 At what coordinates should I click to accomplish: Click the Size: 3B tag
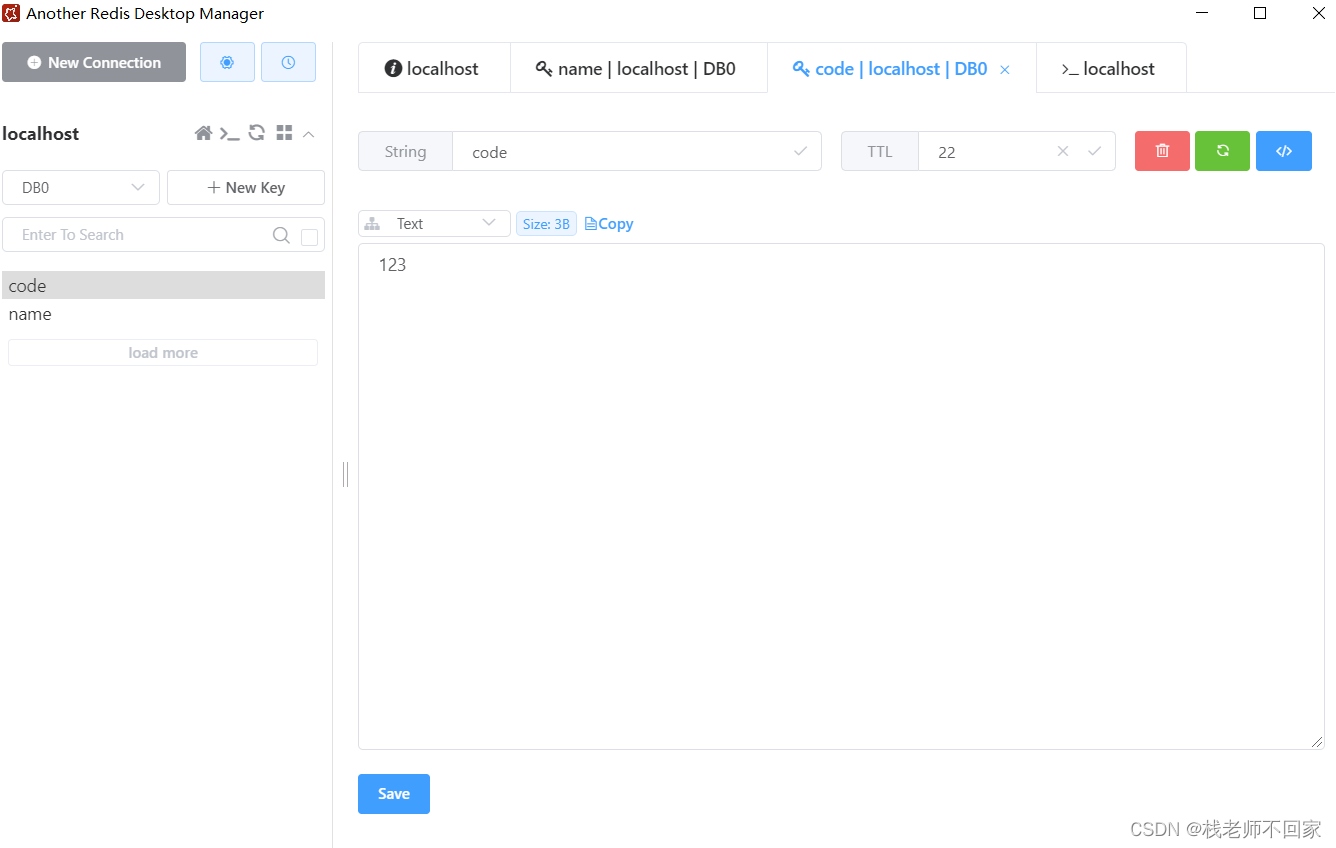(x=546, y=224)
